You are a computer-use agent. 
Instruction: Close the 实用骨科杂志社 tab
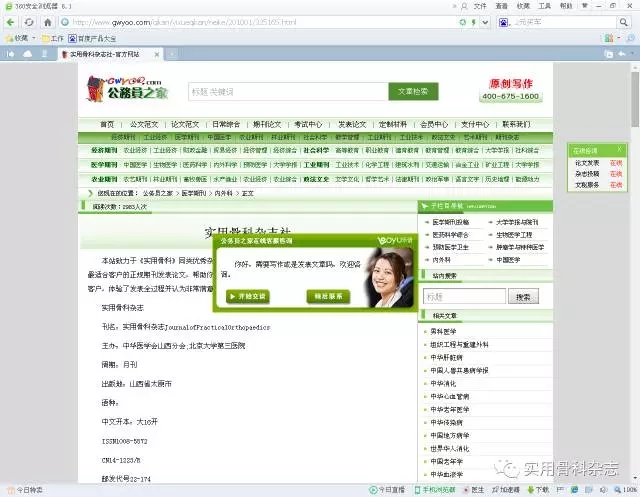click(157, 54)
